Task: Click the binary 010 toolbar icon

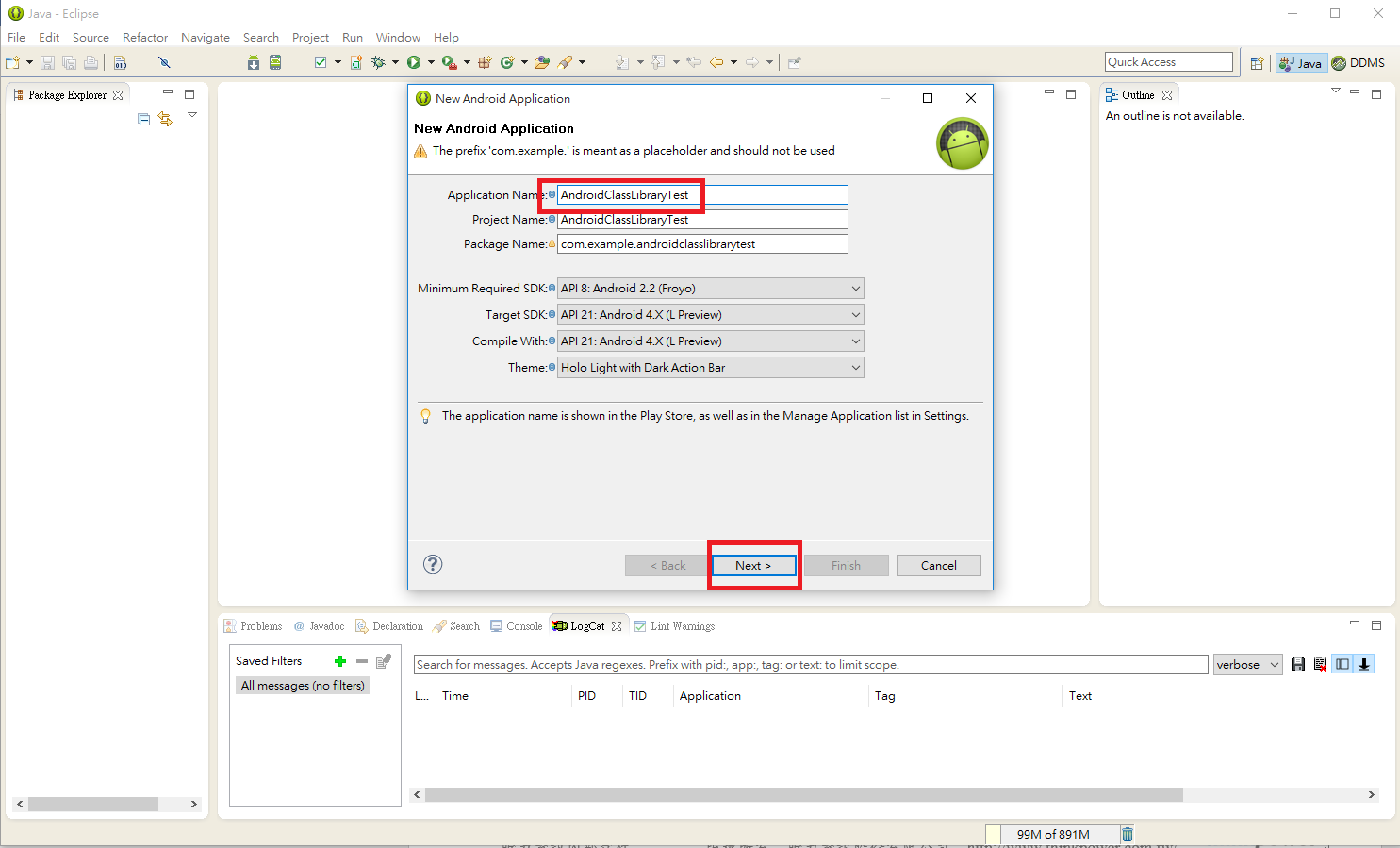Action: coord(120,62)
